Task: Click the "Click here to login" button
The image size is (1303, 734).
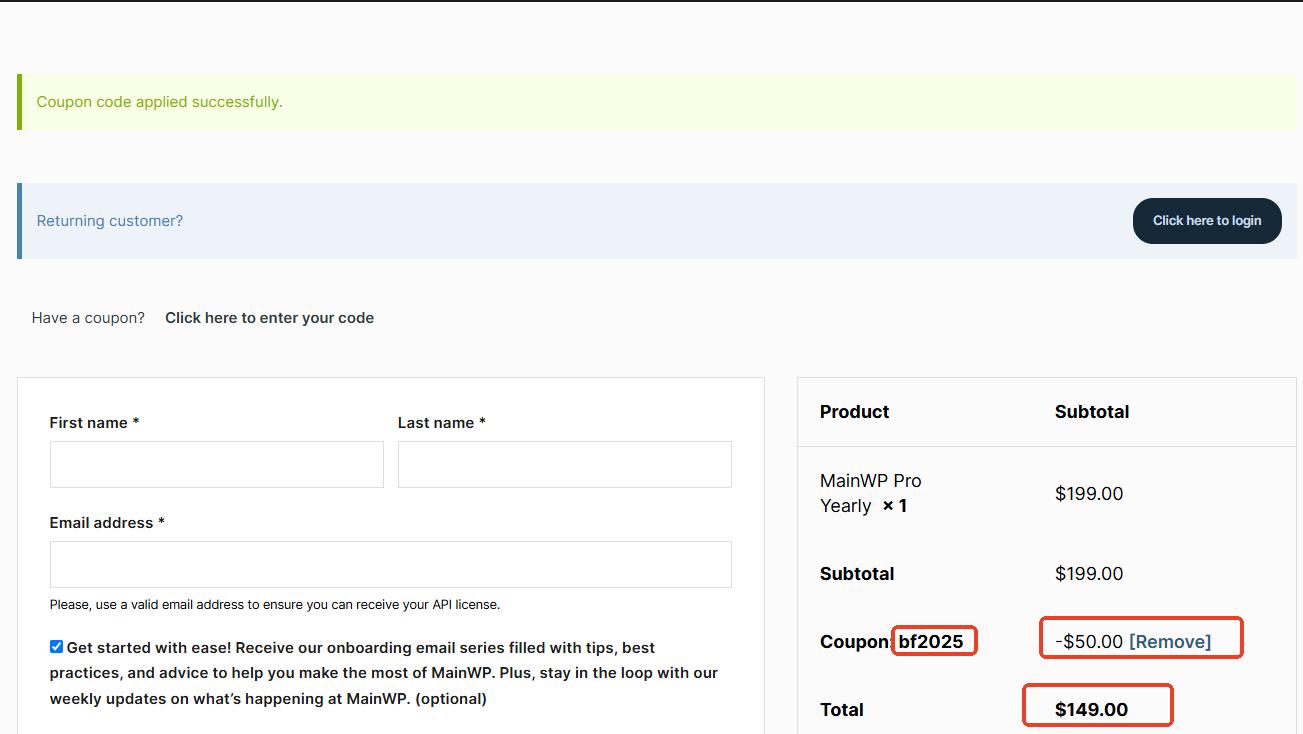Action: 1207,221
